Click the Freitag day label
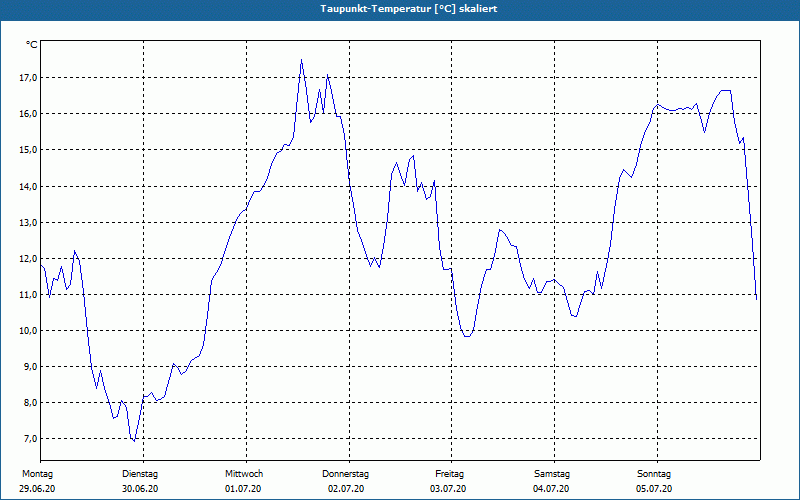The height and width of the screenshot is (500, 800). pyautogui.click(x=449, y=474)
